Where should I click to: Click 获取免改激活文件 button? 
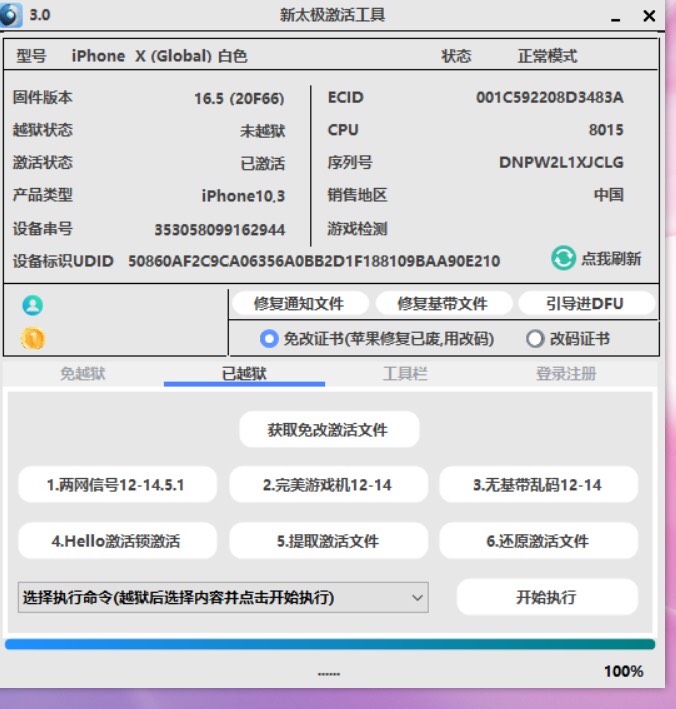click(x=329, y=429)
